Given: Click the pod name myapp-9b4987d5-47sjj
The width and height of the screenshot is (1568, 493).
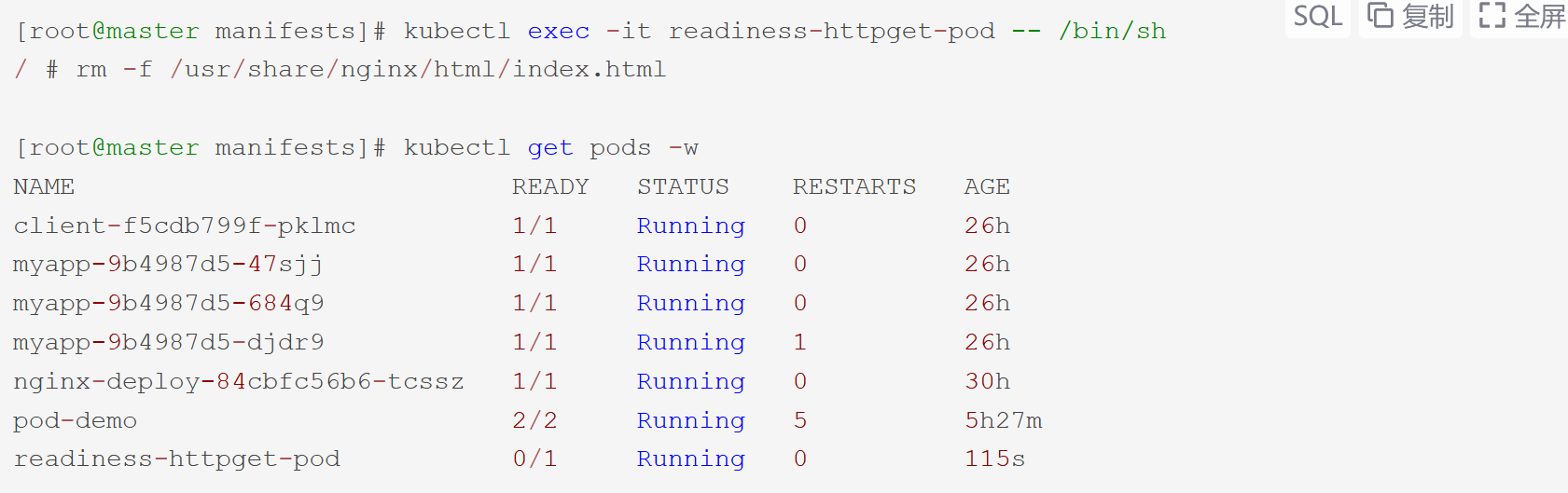Looking at the screenshot, I should pos(168,265).
